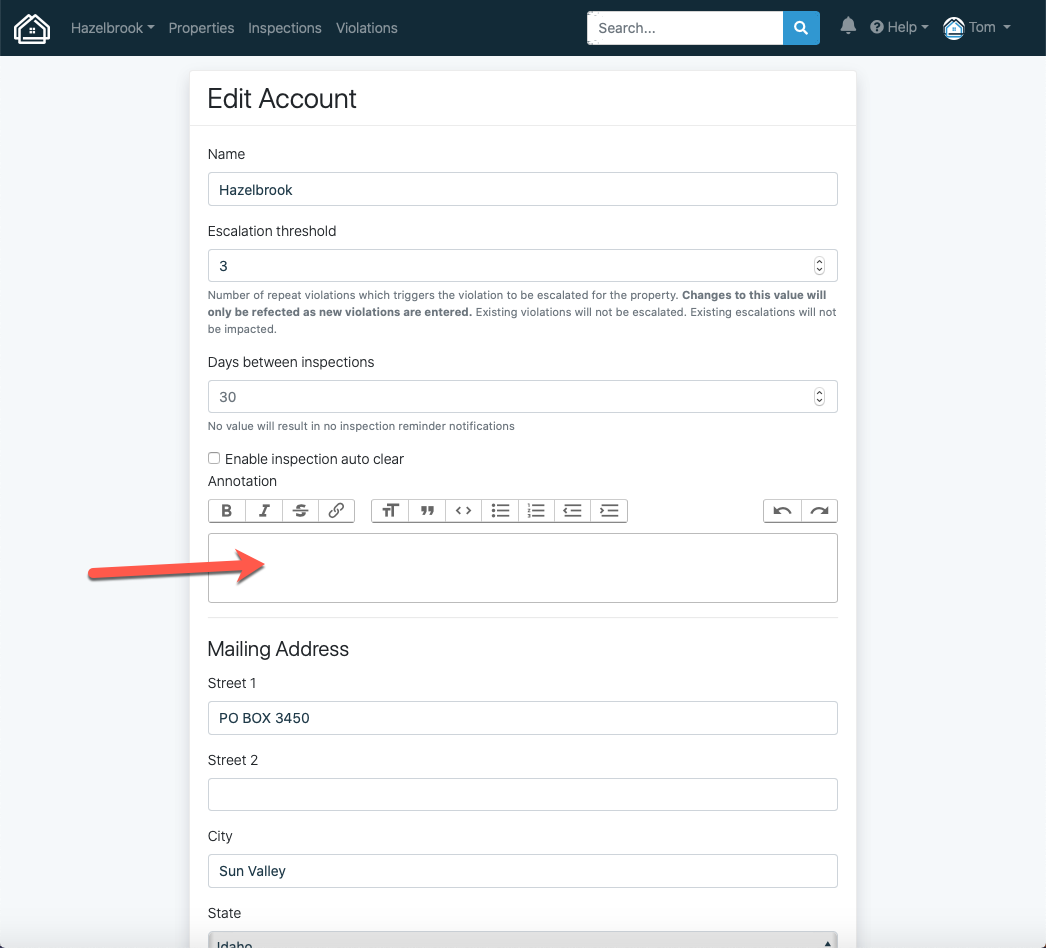The image size is (1046, 948).
Task: Go to Properties page
Action: tap(201, 28)
